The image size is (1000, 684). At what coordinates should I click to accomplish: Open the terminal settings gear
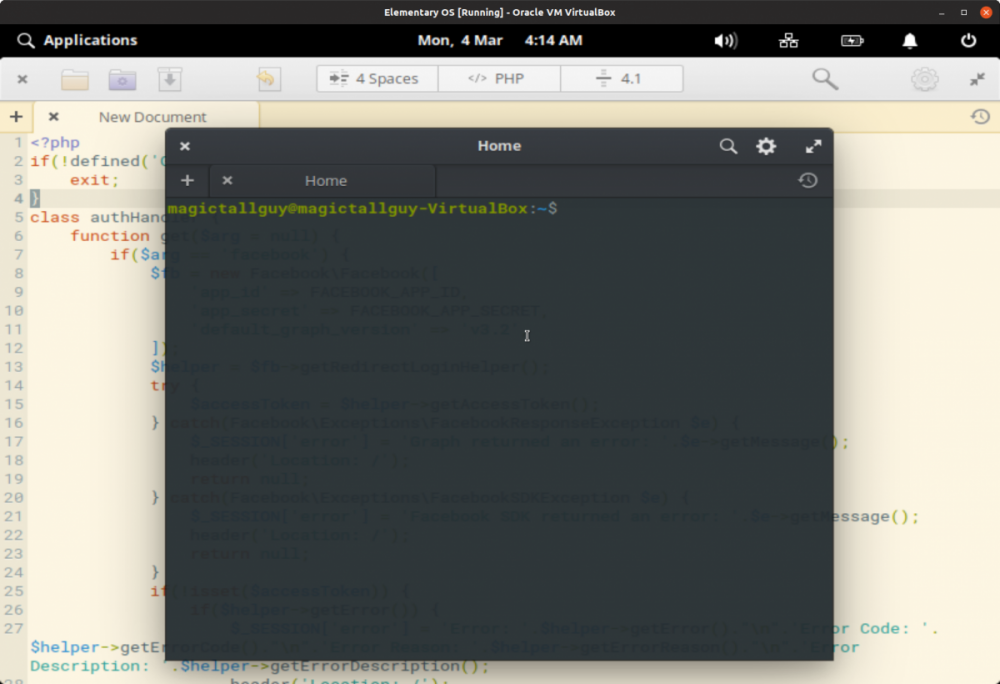click(766, 146)
